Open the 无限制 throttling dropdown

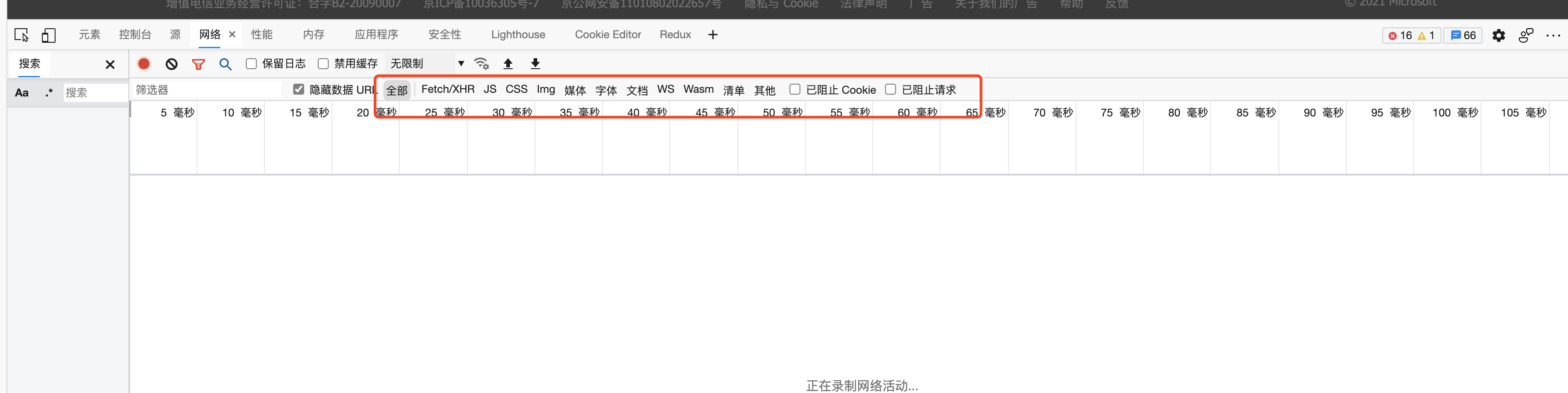click(427, 64)
